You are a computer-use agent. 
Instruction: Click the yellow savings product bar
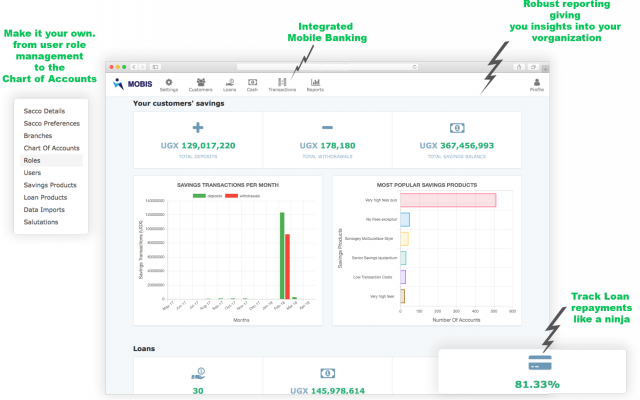click(404, 239)
